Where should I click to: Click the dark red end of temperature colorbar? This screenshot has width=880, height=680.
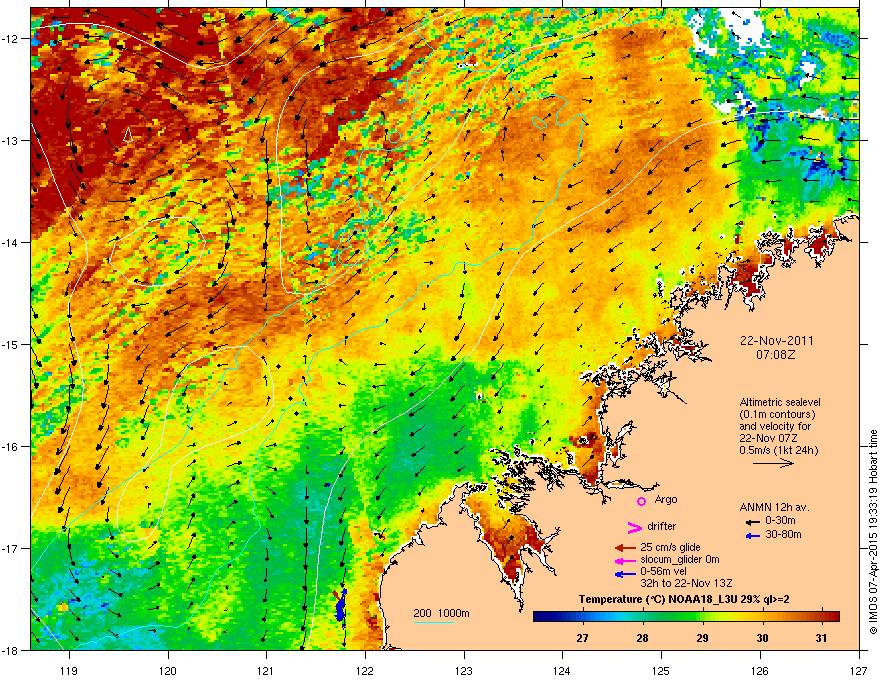[833, 617]
